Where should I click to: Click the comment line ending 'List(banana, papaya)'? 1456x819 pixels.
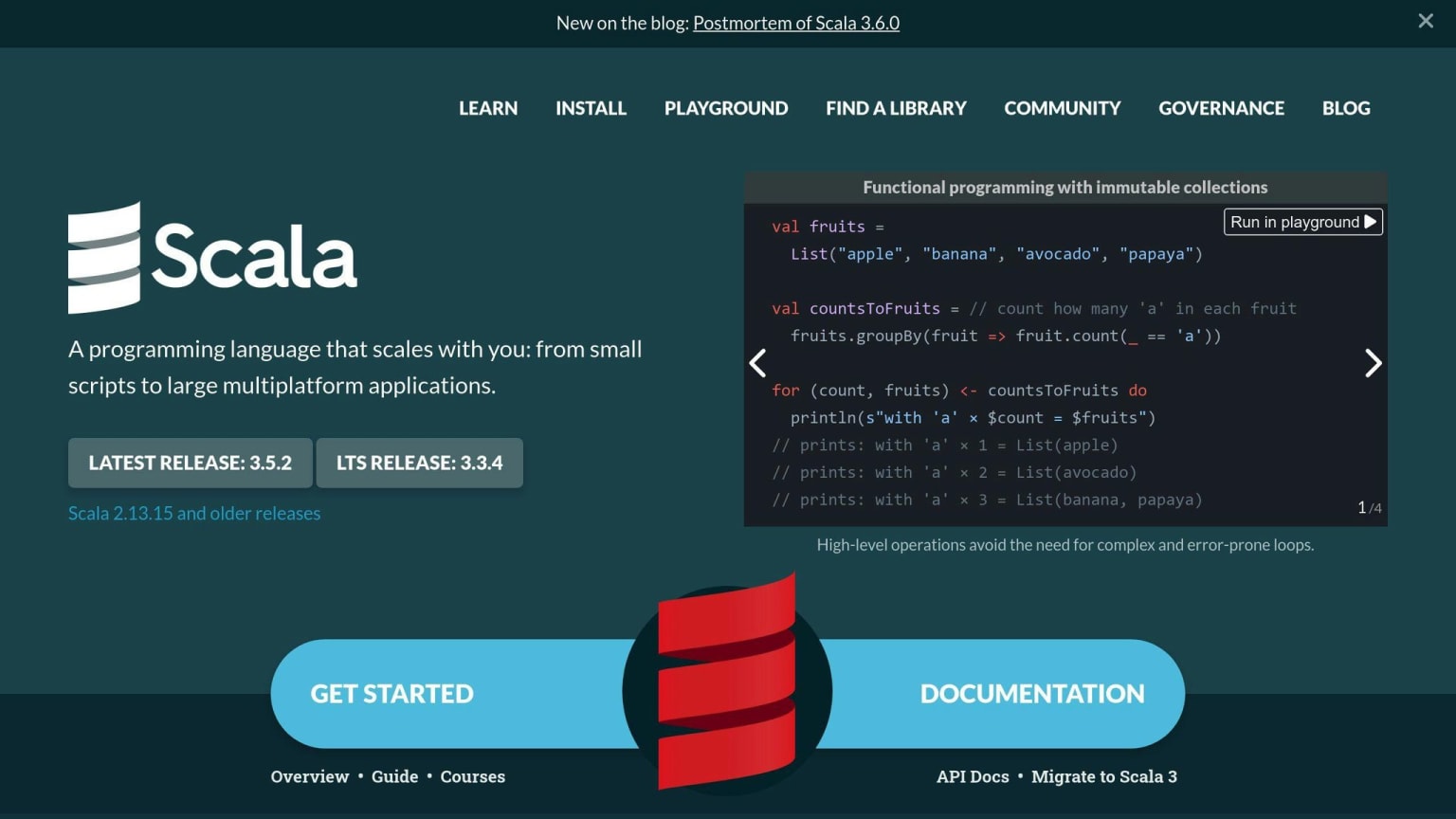click(x=987, y=500)
